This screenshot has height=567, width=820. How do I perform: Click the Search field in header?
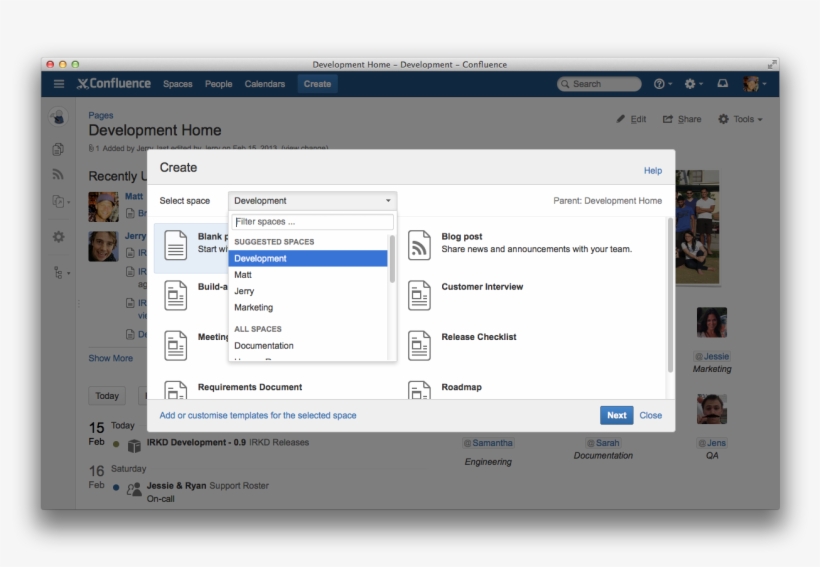point(599,84)
